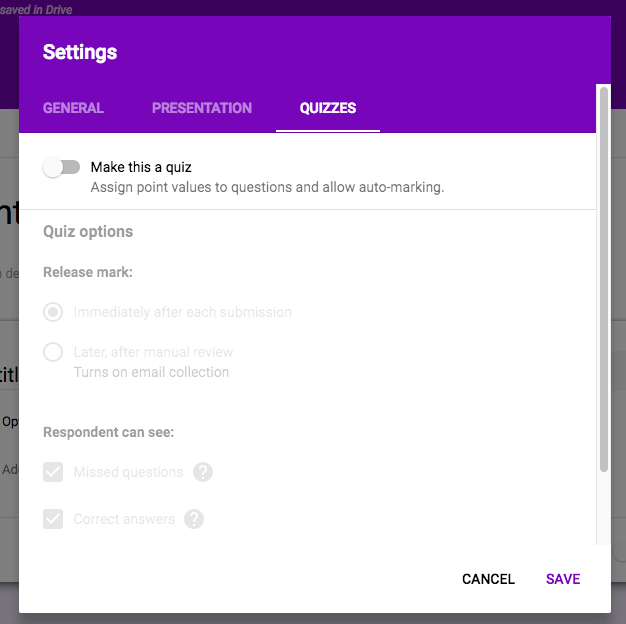Open the Presentation tab

pos(202,108)
